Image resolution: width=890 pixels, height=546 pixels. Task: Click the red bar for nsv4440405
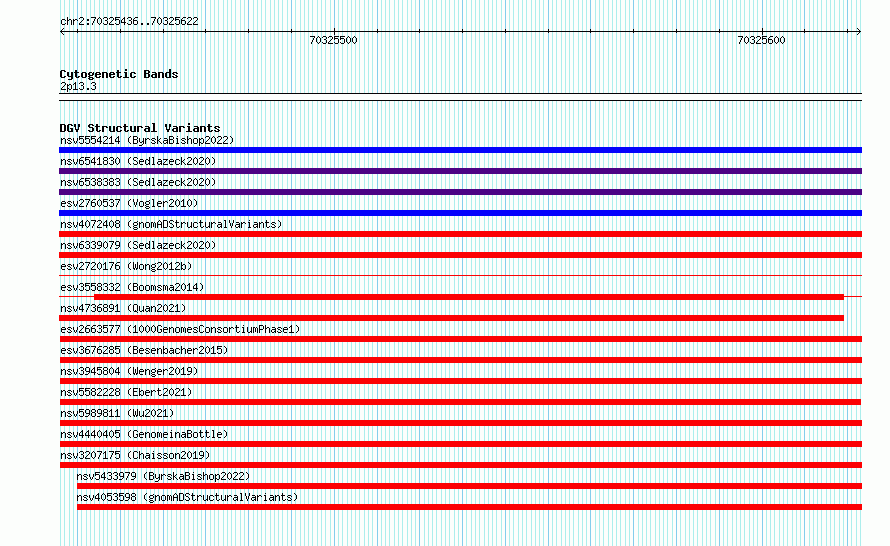pyautogui.click(x=460, y=444)
